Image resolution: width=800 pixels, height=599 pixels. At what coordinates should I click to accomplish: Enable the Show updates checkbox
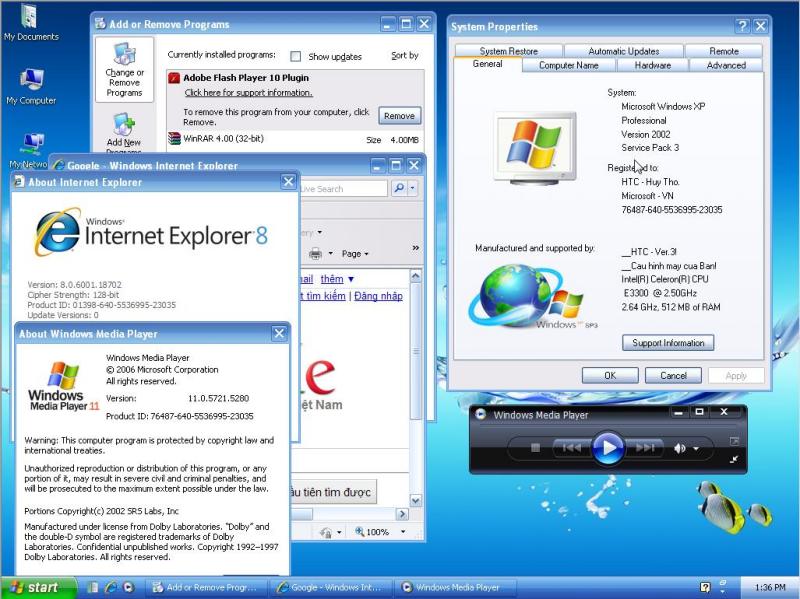click(x=295, y=56)
